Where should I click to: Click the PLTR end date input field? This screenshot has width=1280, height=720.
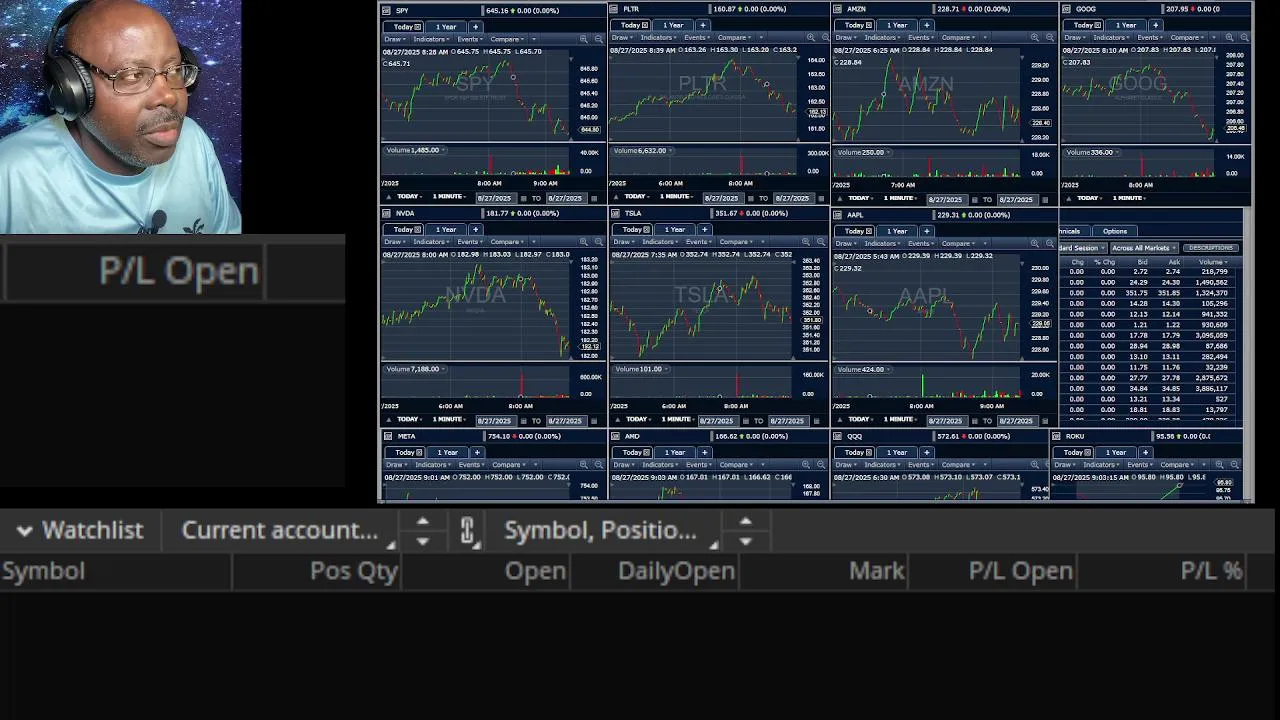[x=794, y=198]
